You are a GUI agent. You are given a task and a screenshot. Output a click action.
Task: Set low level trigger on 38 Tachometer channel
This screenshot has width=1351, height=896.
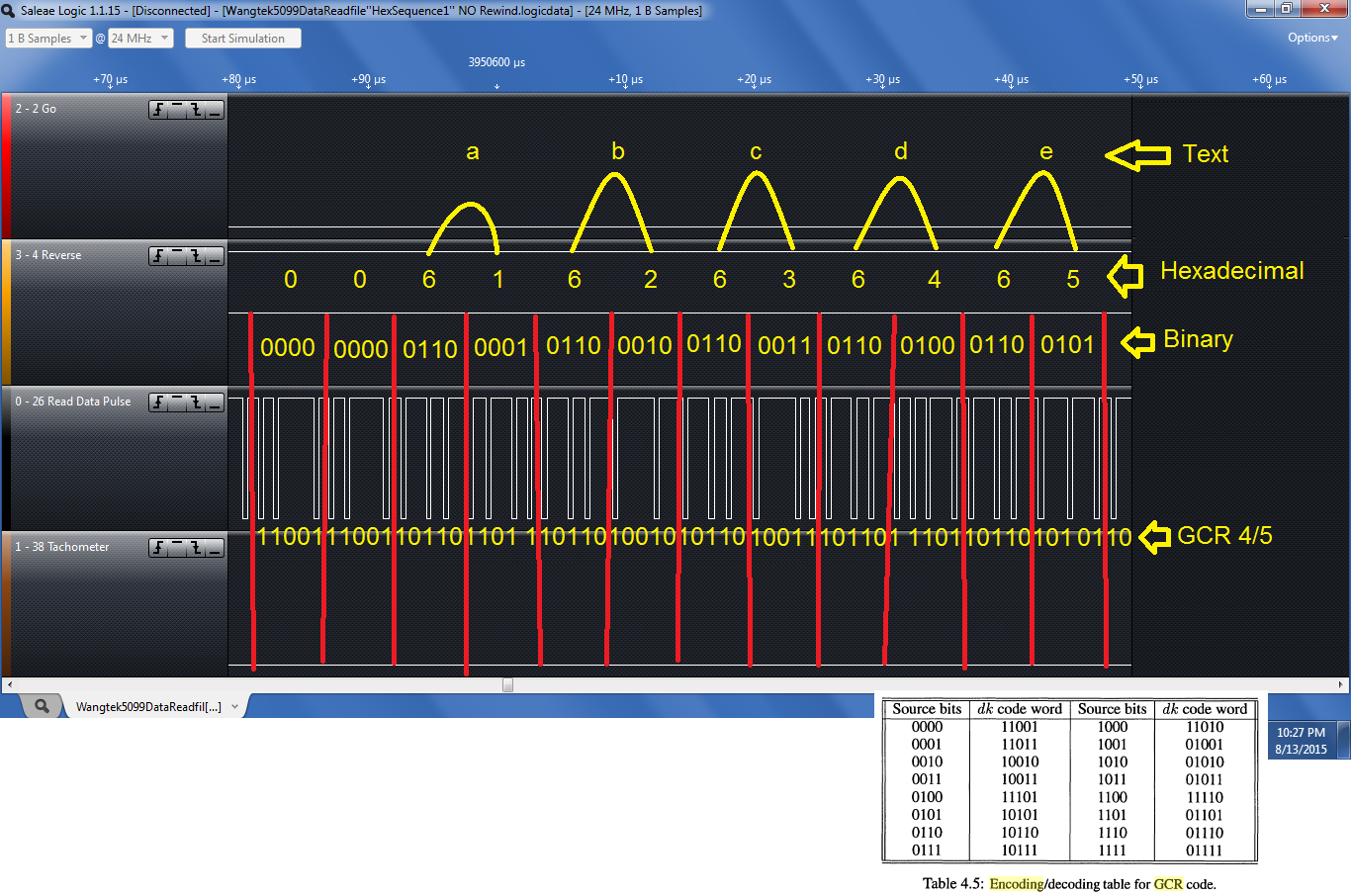(x=215, y=548)
